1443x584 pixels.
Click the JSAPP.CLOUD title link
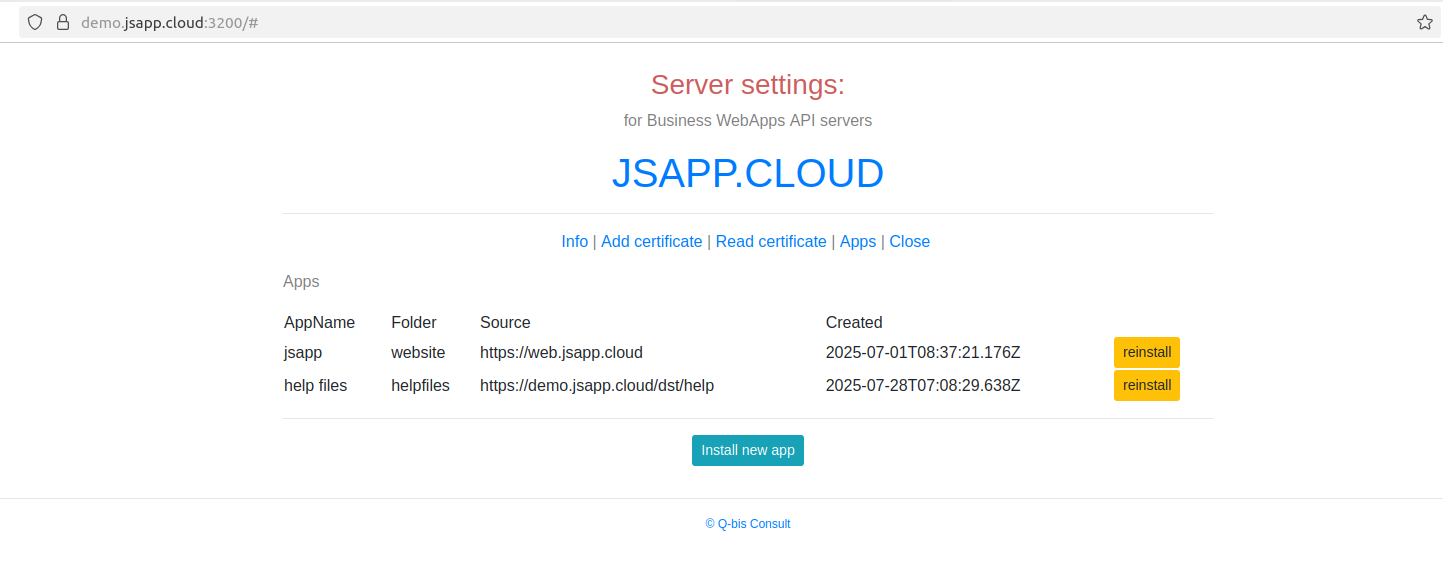point(747,173)
